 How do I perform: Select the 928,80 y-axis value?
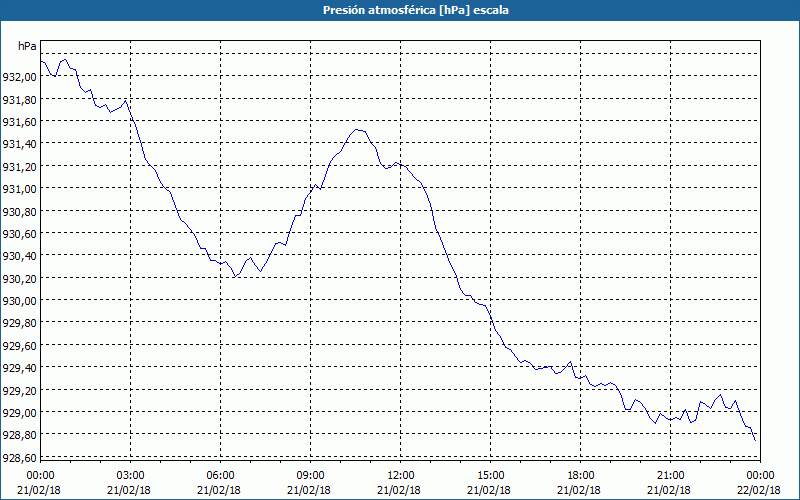pyautogui.click(x=19, y=435)
